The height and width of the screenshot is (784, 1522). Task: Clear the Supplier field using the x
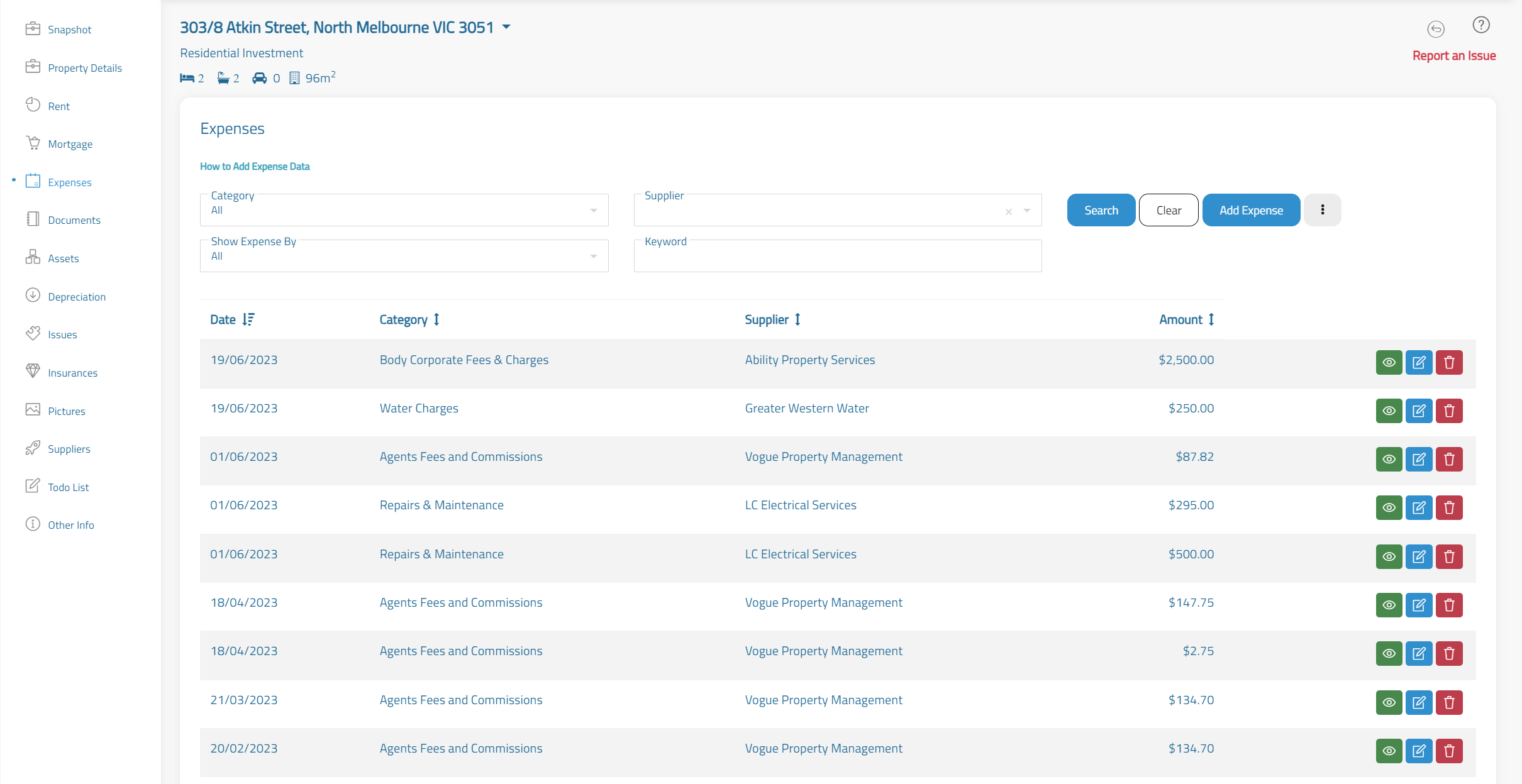click(x=1008, y=212)
